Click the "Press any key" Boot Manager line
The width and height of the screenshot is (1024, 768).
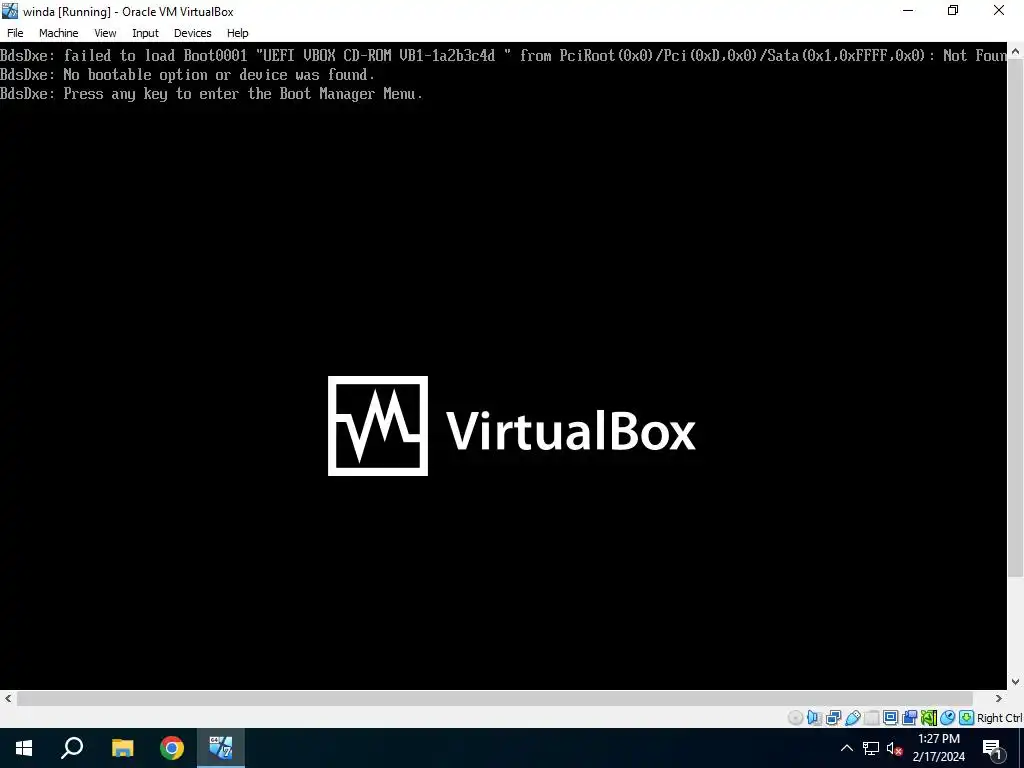click(212, 93)
